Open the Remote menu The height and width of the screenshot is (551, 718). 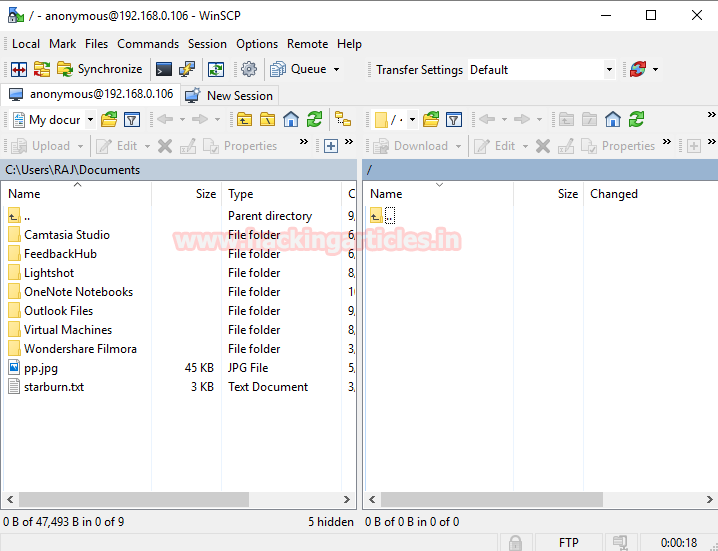click(307, 44)
